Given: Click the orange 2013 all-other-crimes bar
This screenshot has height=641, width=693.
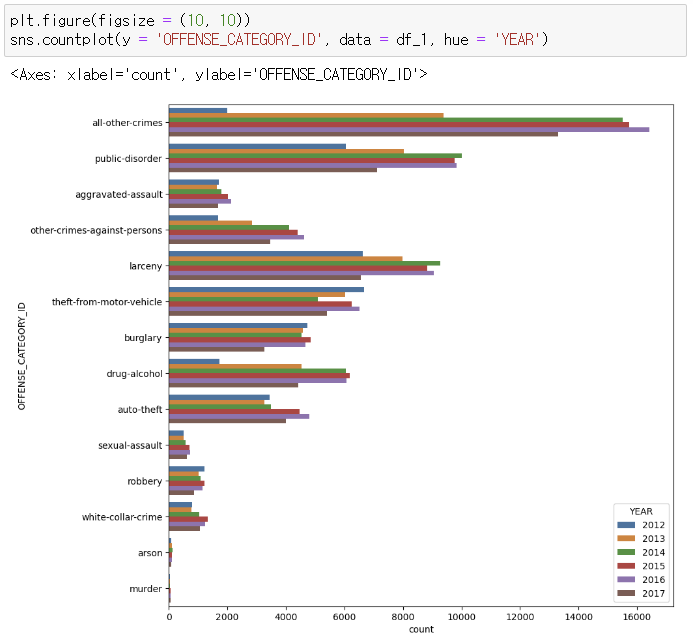Looking at the screenshot, I should pos(306,115).
